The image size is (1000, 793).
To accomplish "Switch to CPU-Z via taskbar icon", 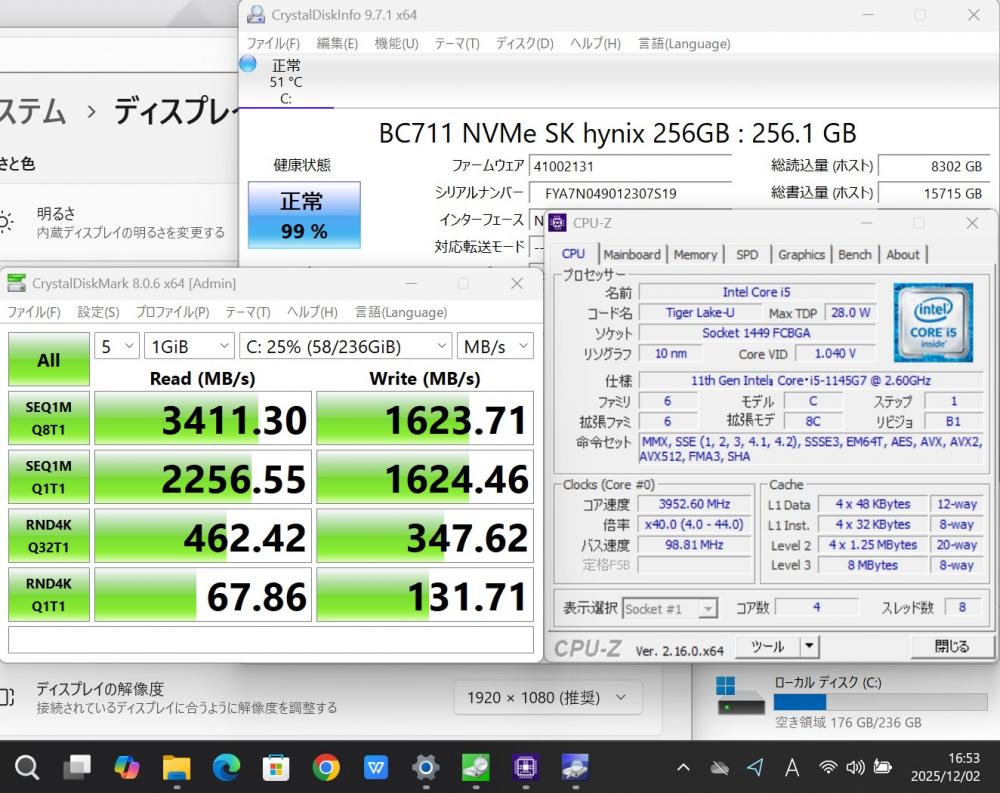I will tap(524, 767).
